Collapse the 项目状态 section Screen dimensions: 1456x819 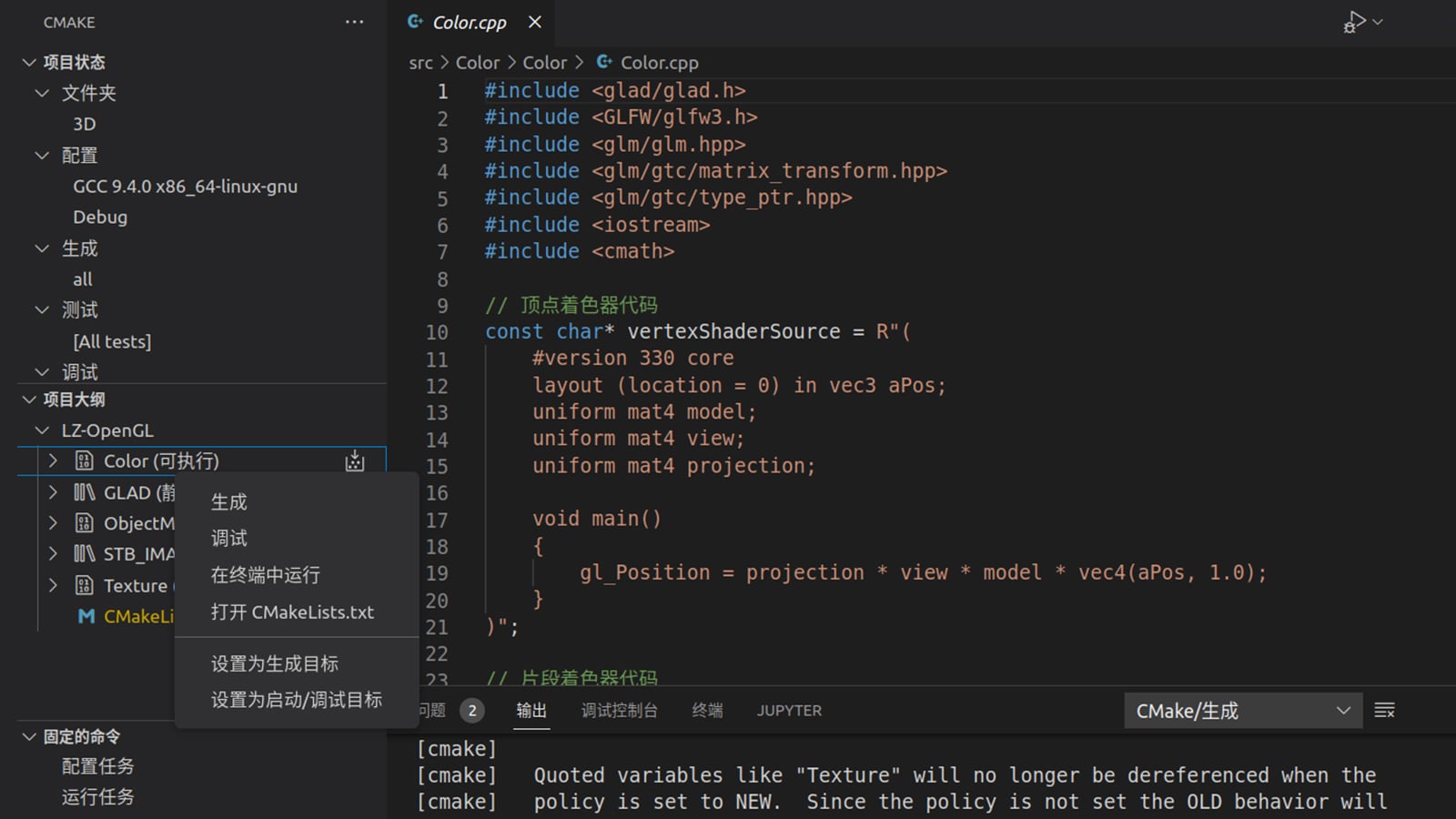click(x=29, y=62)
